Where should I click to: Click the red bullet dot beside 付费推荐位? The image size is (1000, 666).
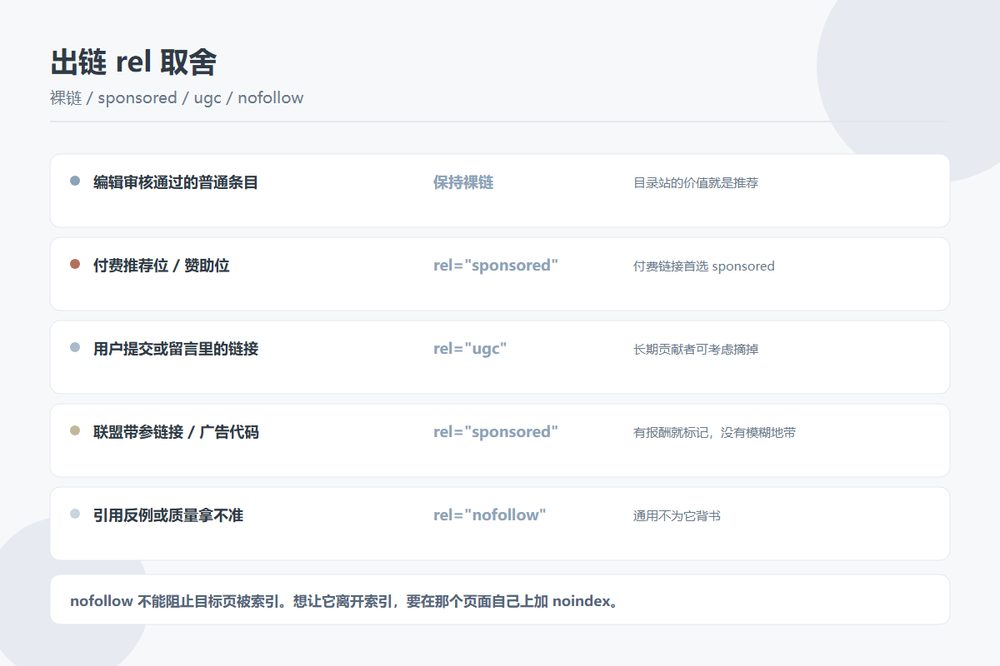pyautogui.click(x=75, y=264)
